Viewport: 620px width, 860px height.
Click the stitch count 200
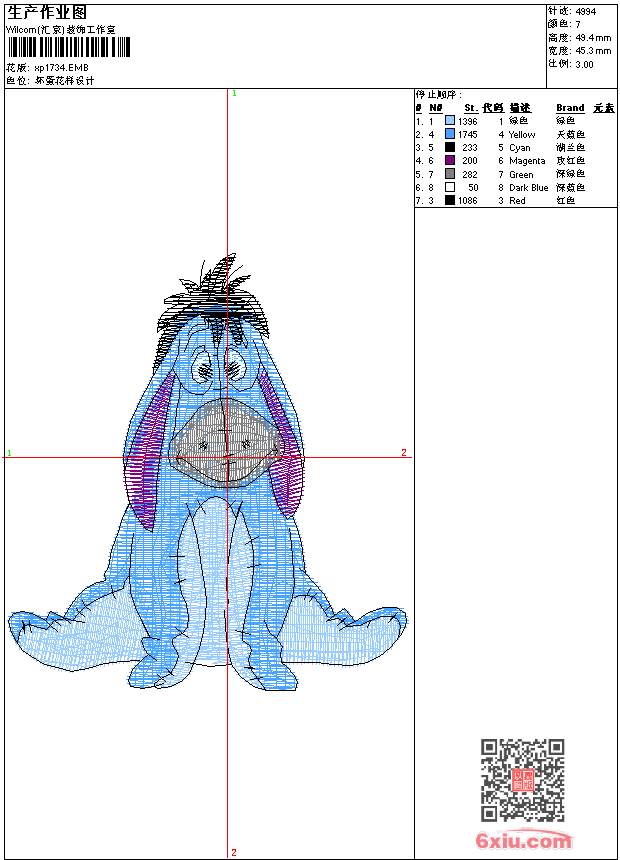pyautogui.click(x=470, y=161)
